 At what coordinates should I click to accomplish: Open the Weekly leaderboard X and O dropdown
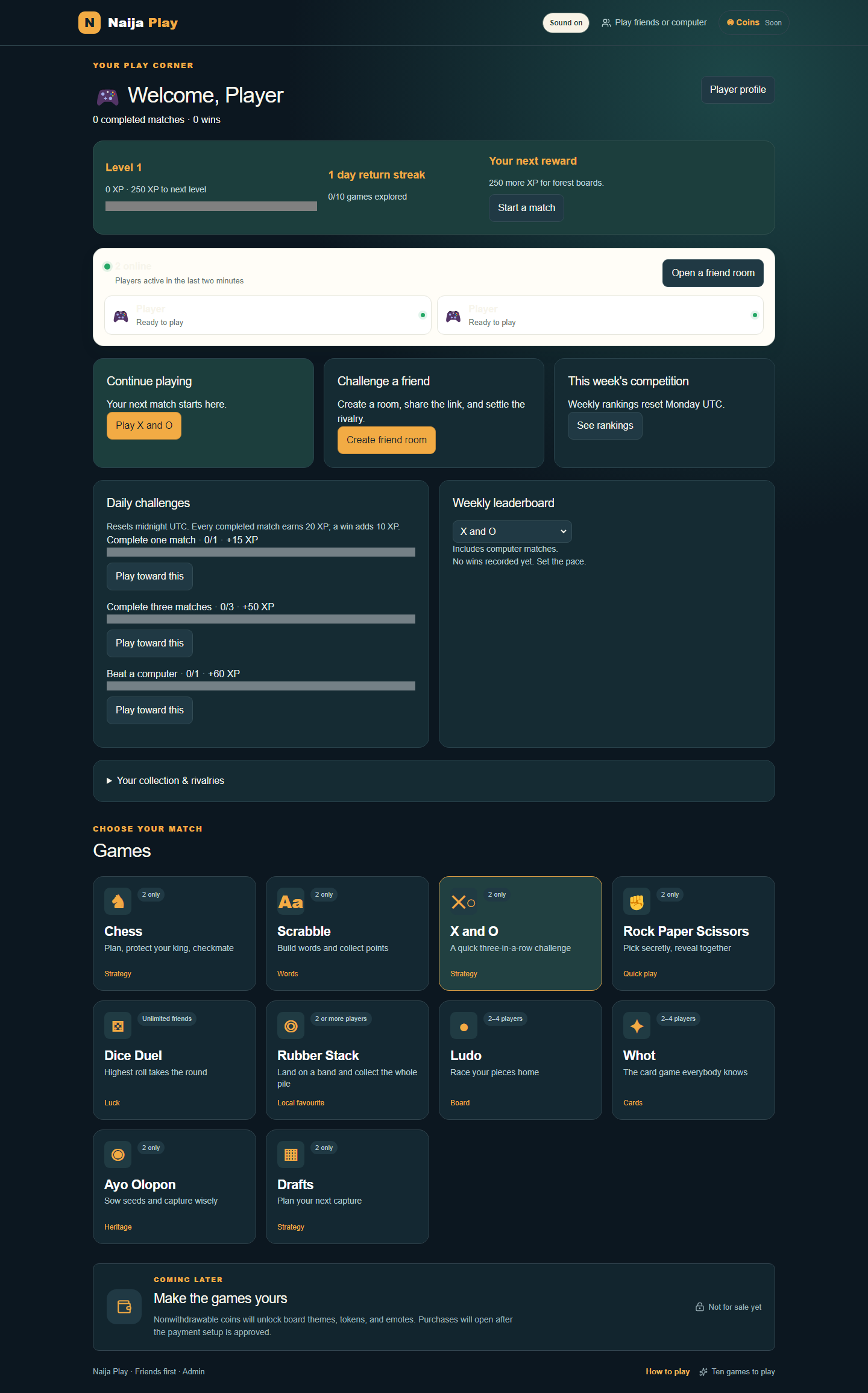pos(512,531)
